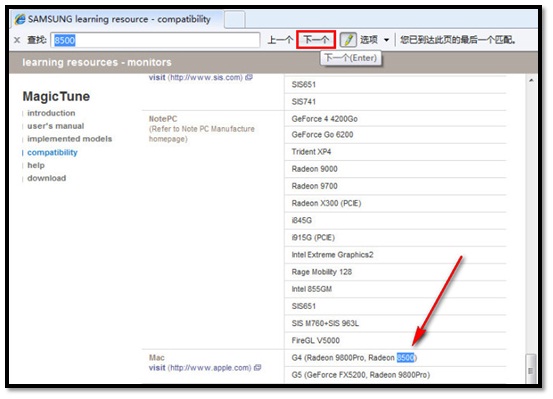The image size is (553, 399).
Task: Click the NotePC category label
Action: pyautogui.click(x=163, y=119)
